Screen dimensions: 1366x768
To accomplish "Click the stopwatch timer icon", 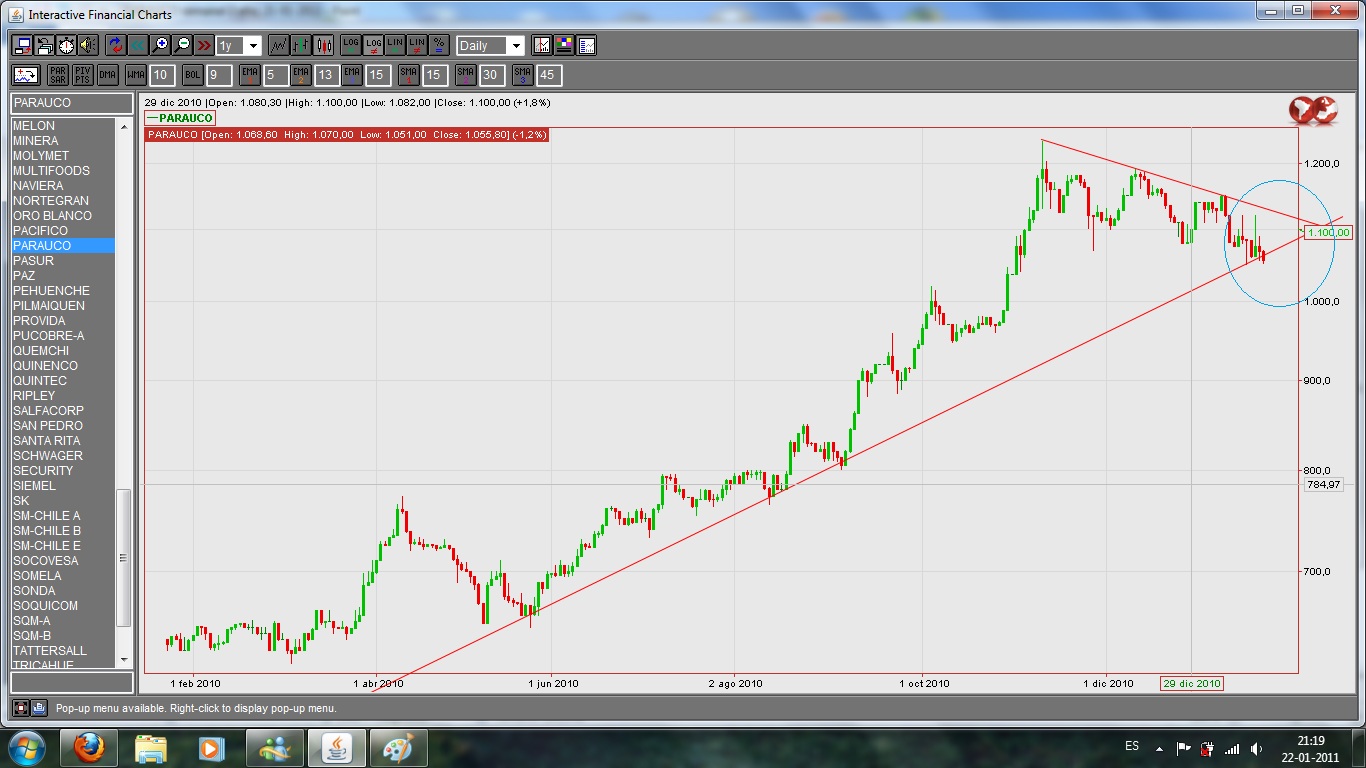I will pyautogui.click(x=66, y=45).
